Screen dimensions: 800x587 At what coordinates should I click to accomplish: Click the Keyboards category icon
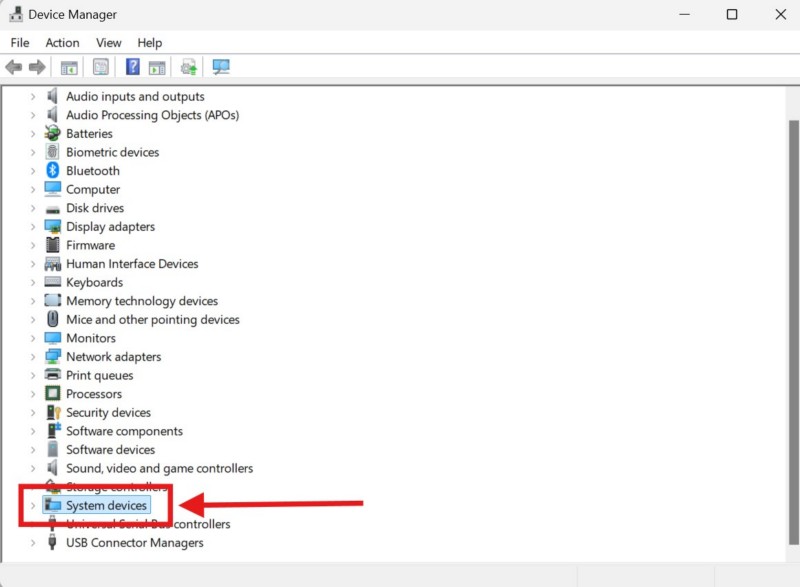[x=53, y=282]
